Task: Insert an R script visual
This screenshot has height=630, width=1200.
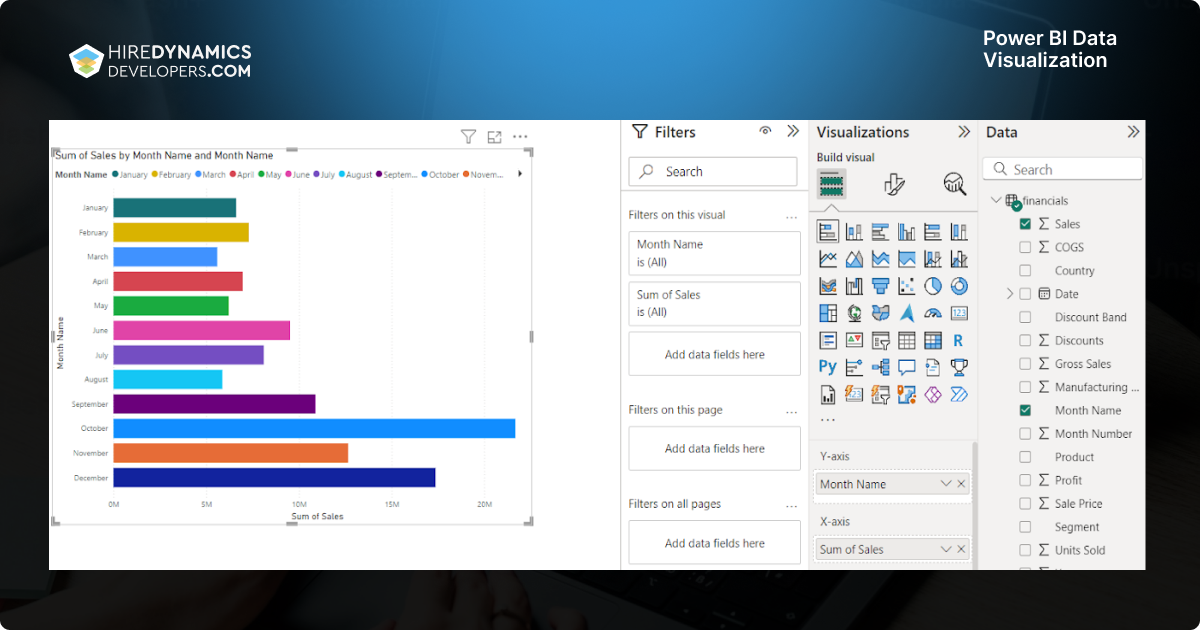Action: coord(958,340)
